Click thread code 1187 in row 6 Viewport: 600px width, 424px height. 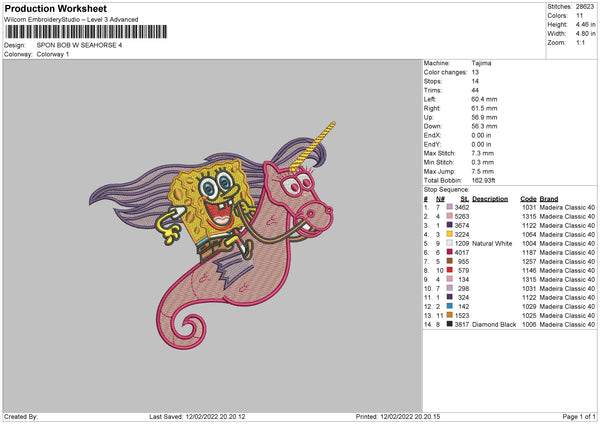[529, 252]
